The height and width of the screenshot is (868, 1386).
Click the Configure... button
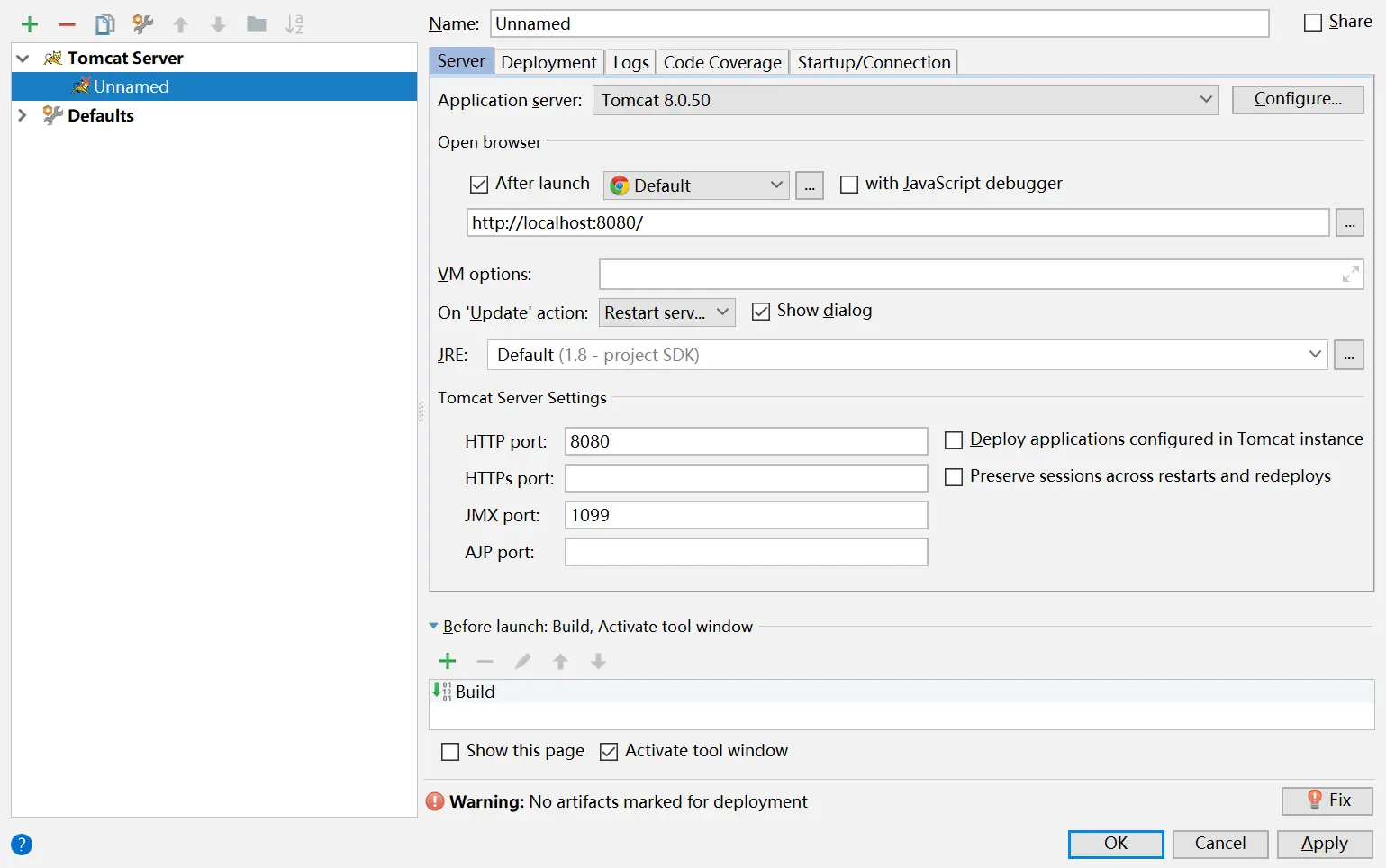coord(1298,99)
